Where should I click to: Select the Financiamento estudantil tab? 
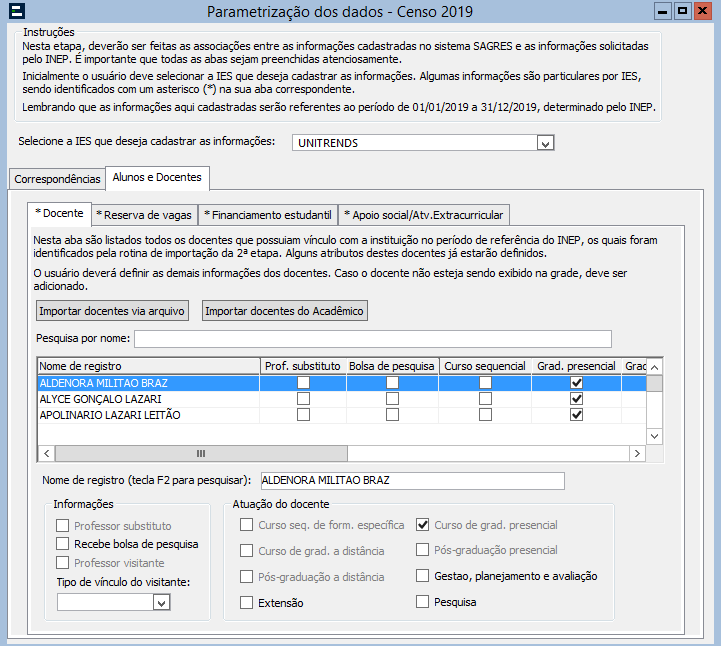coord(267,214)
